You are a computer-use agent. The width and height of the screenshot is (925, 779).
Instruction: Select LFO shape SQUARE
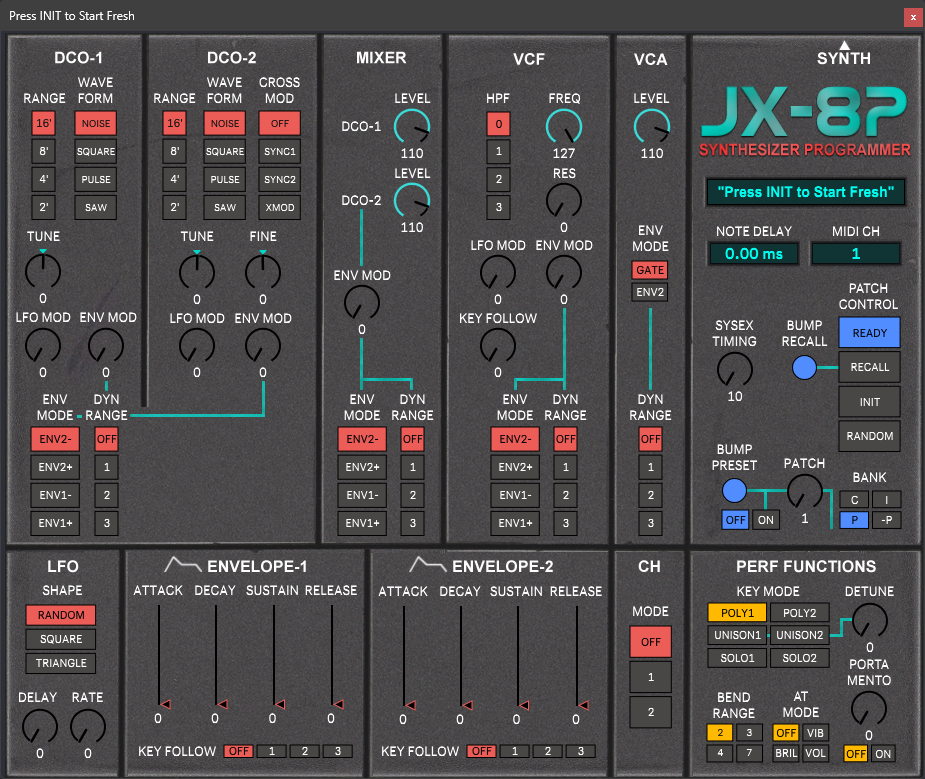point(61,639)
